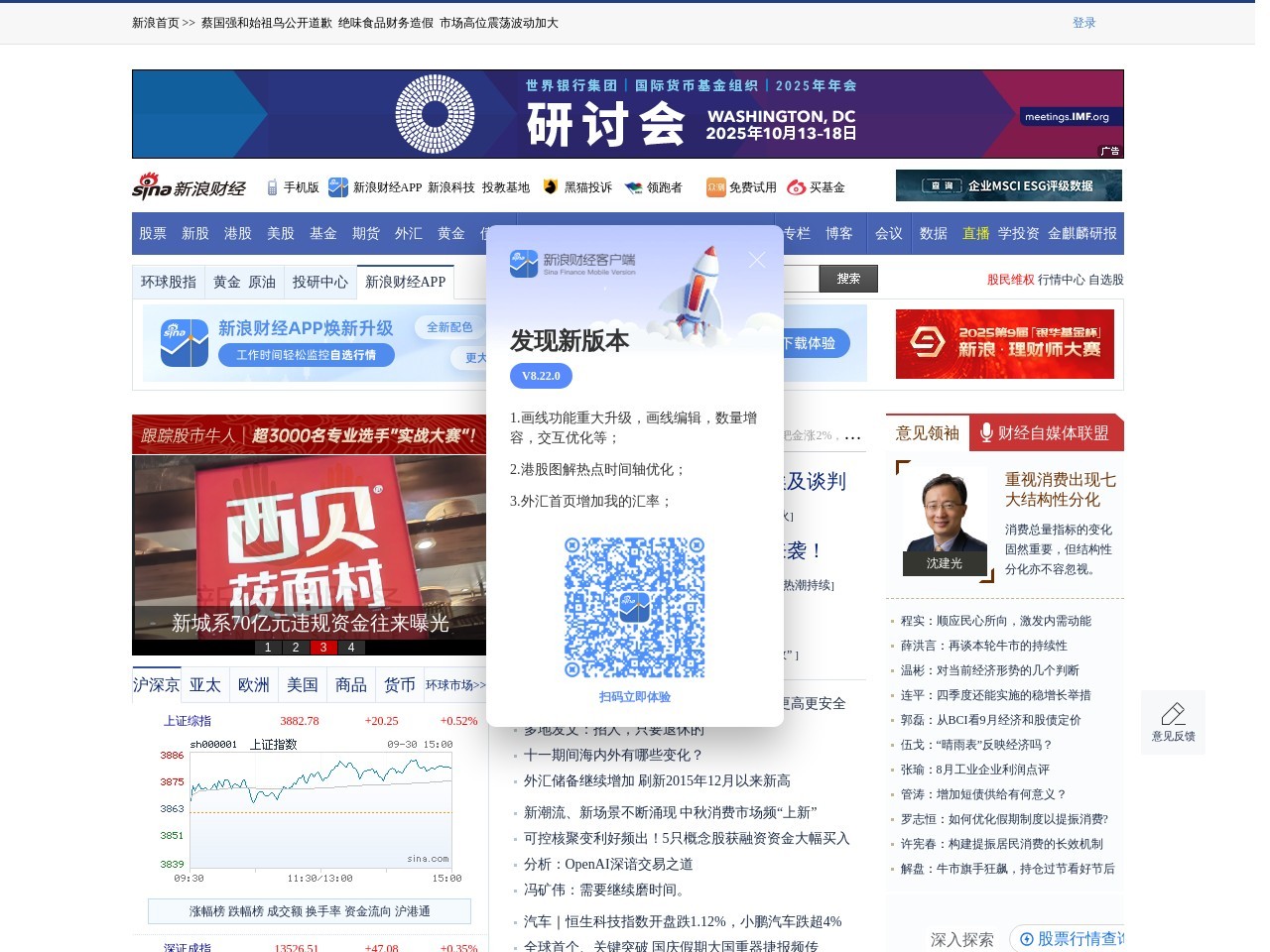Screen dimensions: 1270x952
Task: Click the 意见反馈 feedback pencil icon
Action: [1173, 714]
